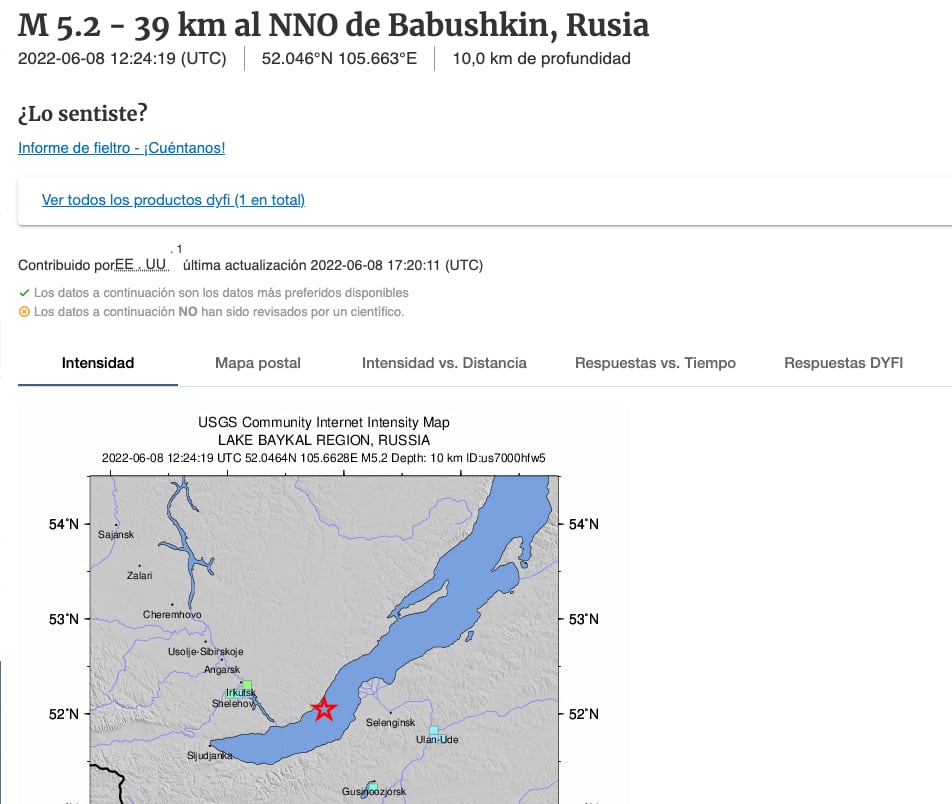
Task: Click the earthquake title heading
Action: (332, 27)
